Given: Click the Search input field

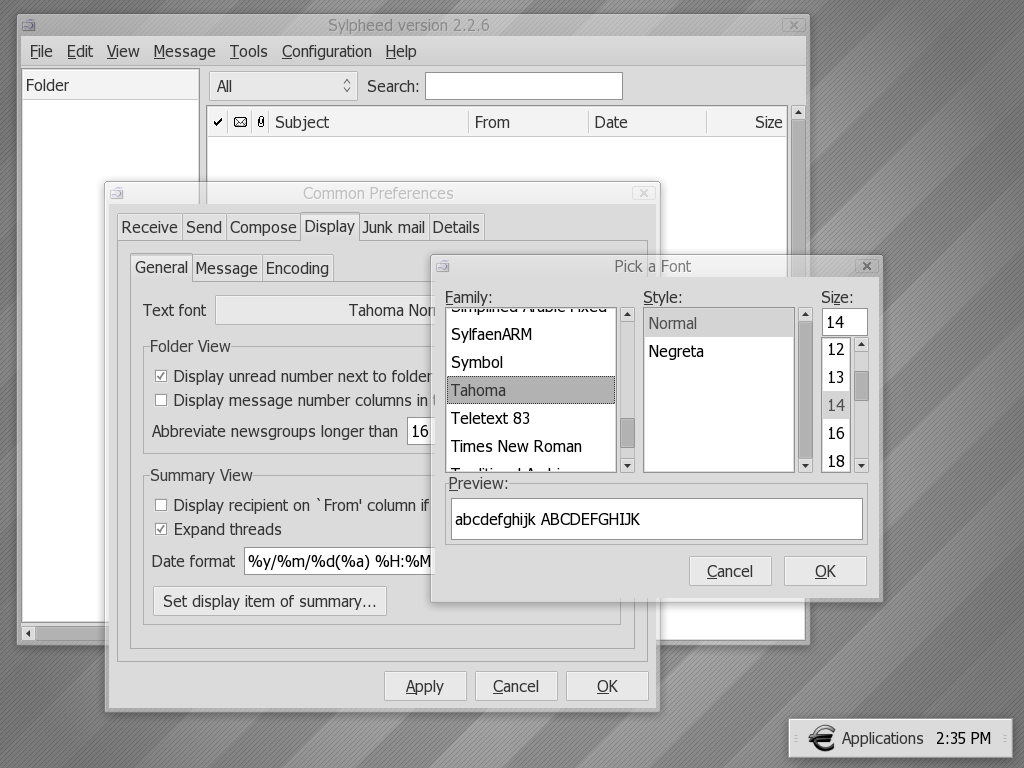Looking at the screenshot, I should [524, 86].
